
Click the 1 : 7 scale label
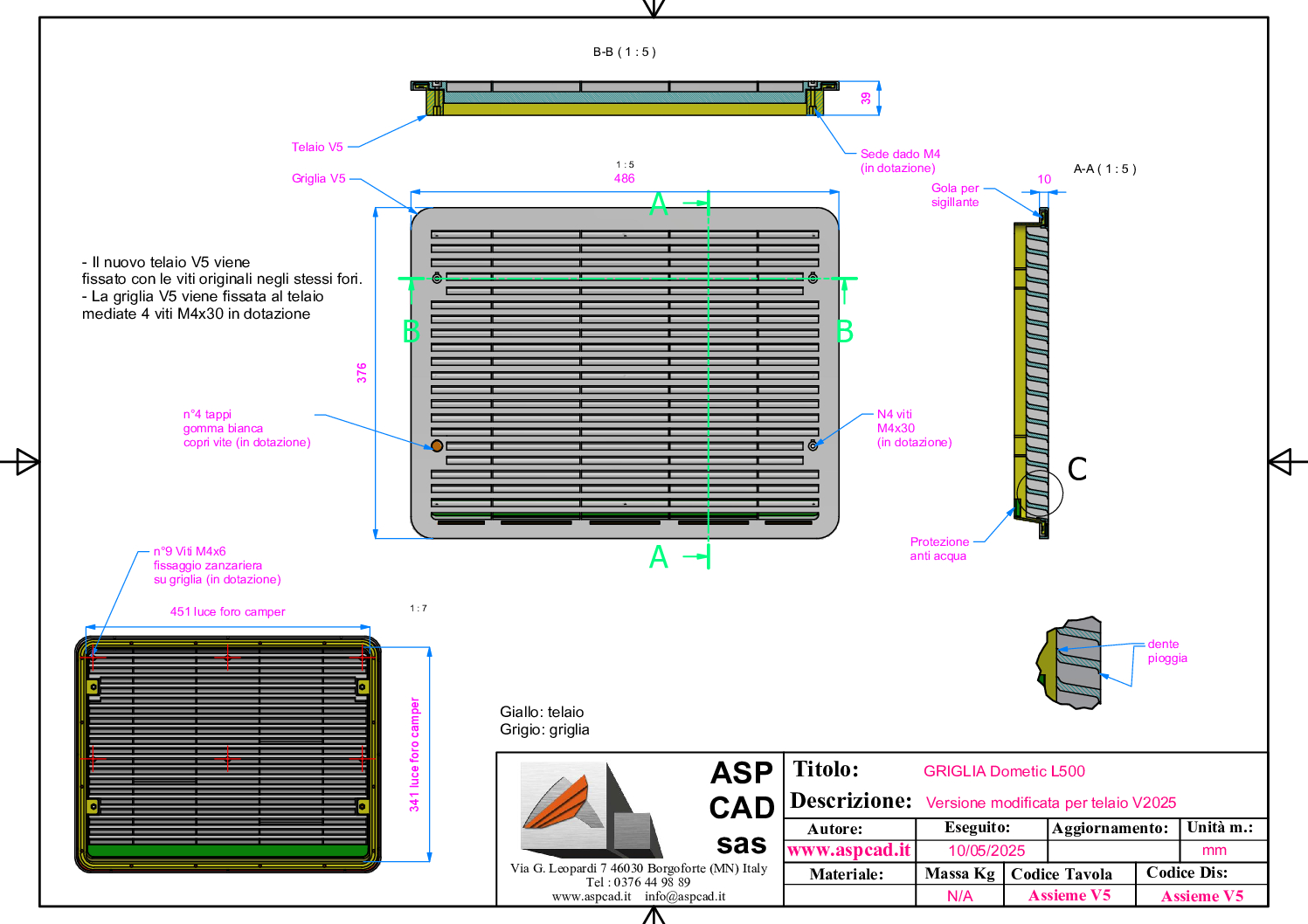click(x=419, y=608)
